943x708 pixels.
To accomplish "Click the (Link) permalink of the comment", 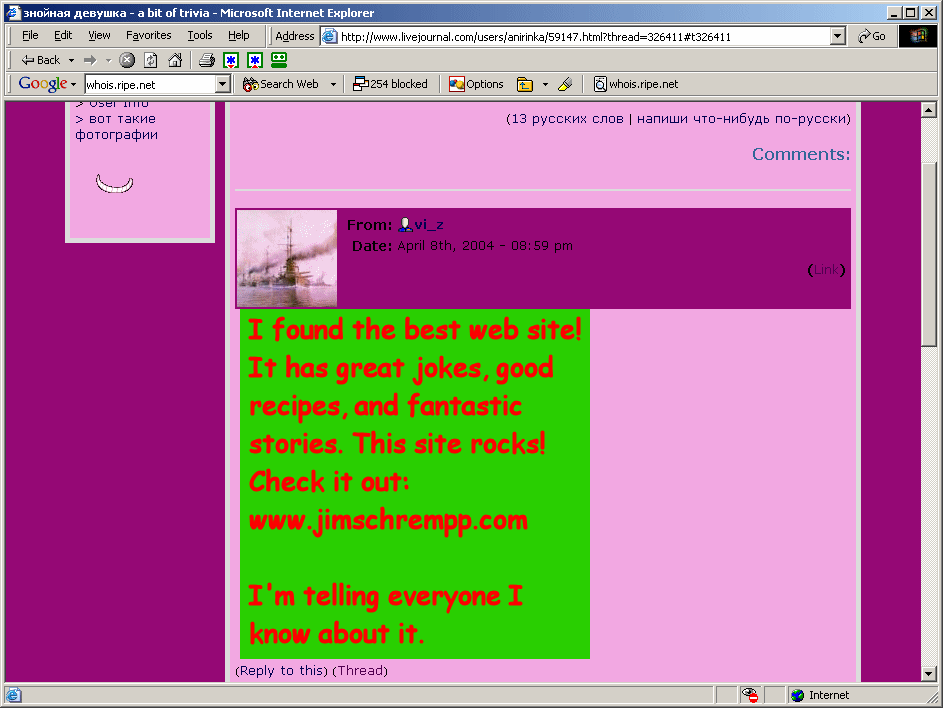I will [826, 270].
